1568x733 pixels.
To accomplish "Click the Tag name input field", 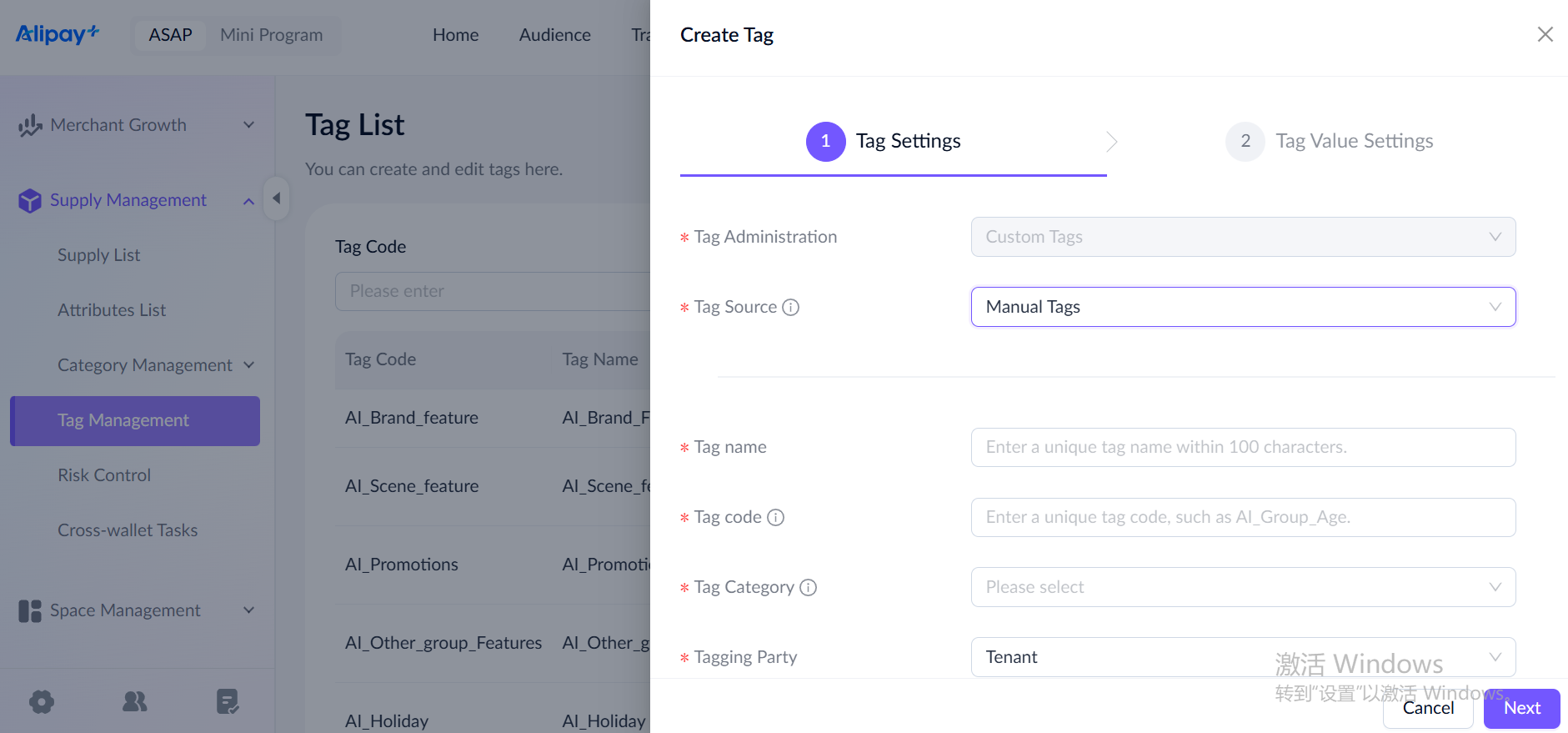I will coord(1242,447).
